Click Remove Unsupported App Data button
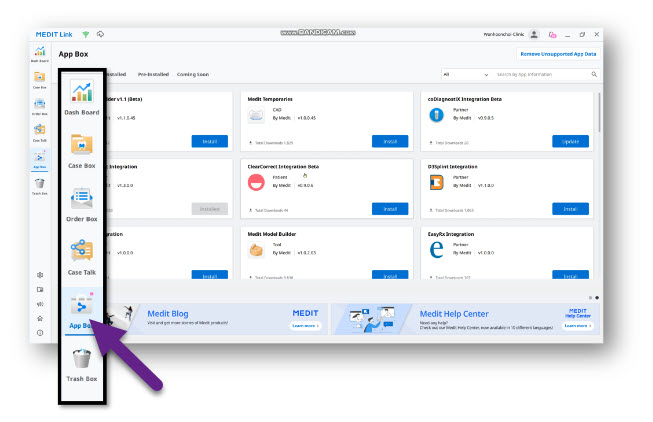The image size is (653, 422). coord(558,54)
